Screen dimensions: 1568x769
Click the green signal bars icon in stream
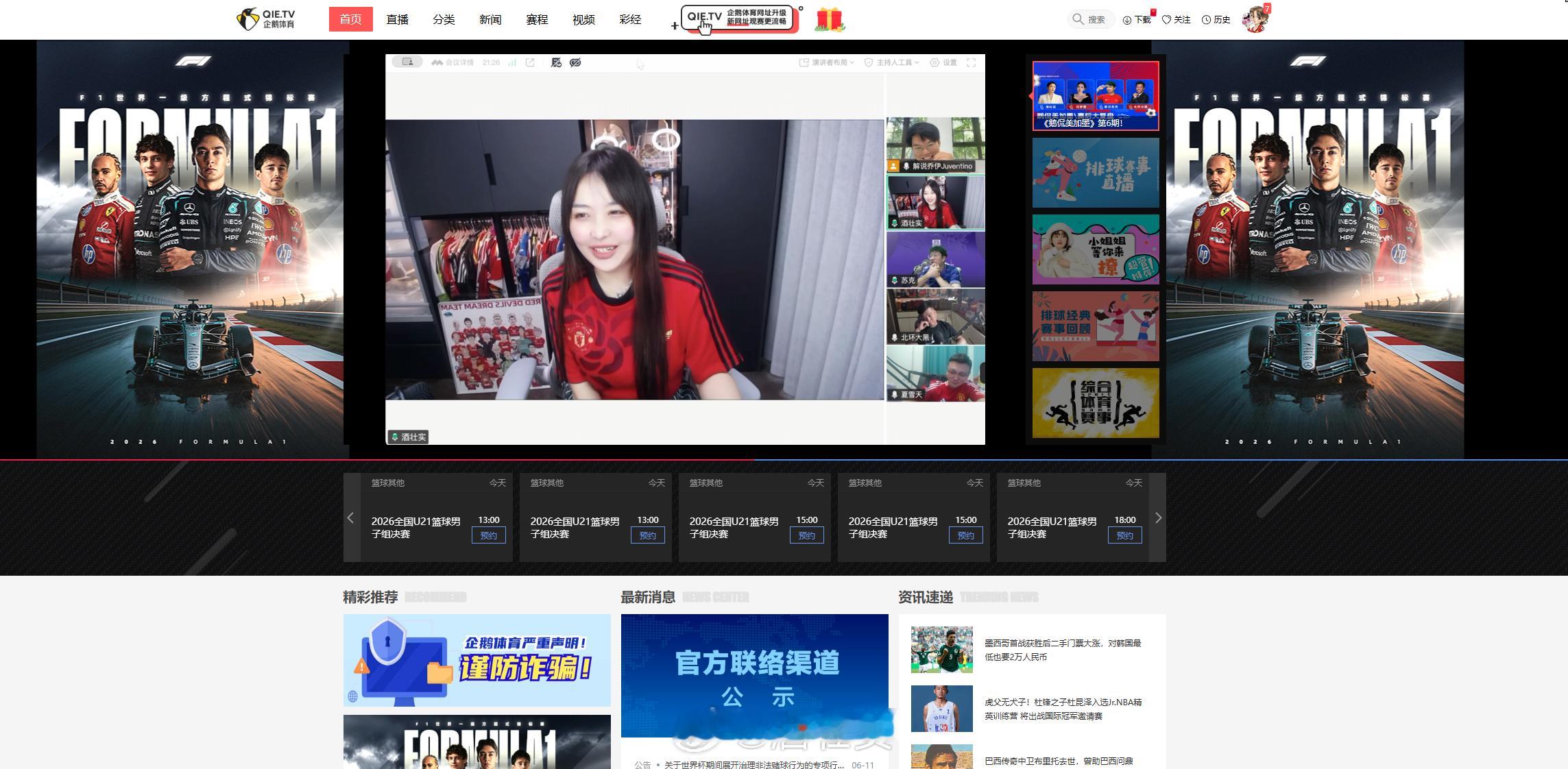pos(512,62)
